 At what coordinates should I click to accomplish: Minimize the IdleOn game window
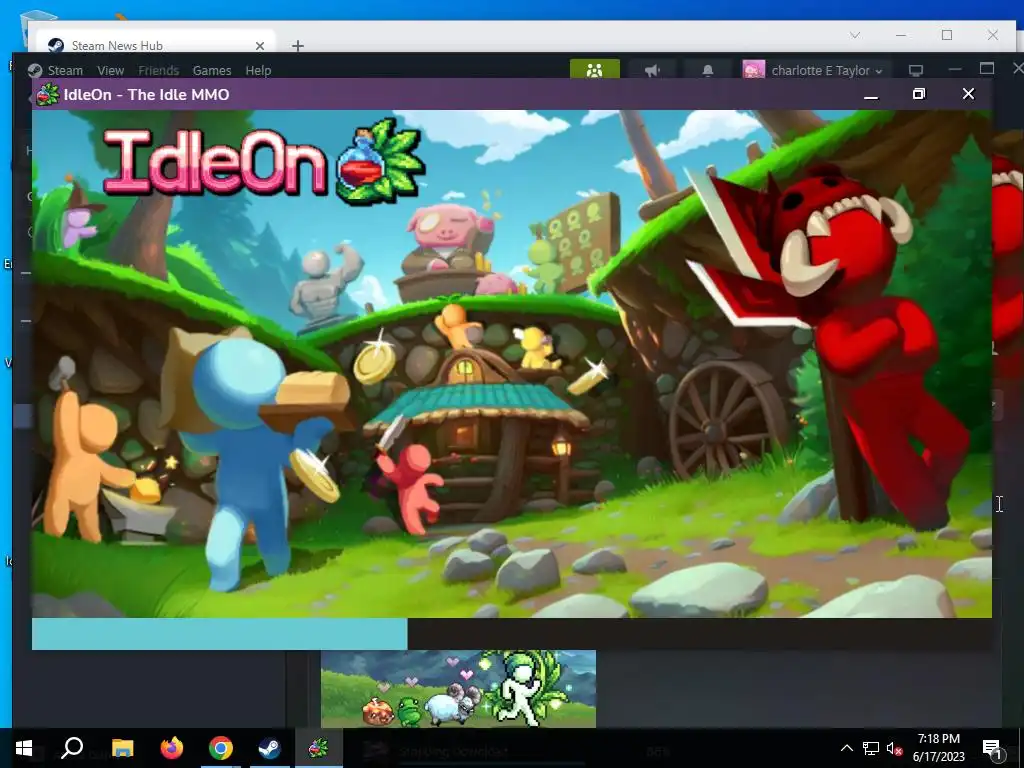click(x=871, y=95)
